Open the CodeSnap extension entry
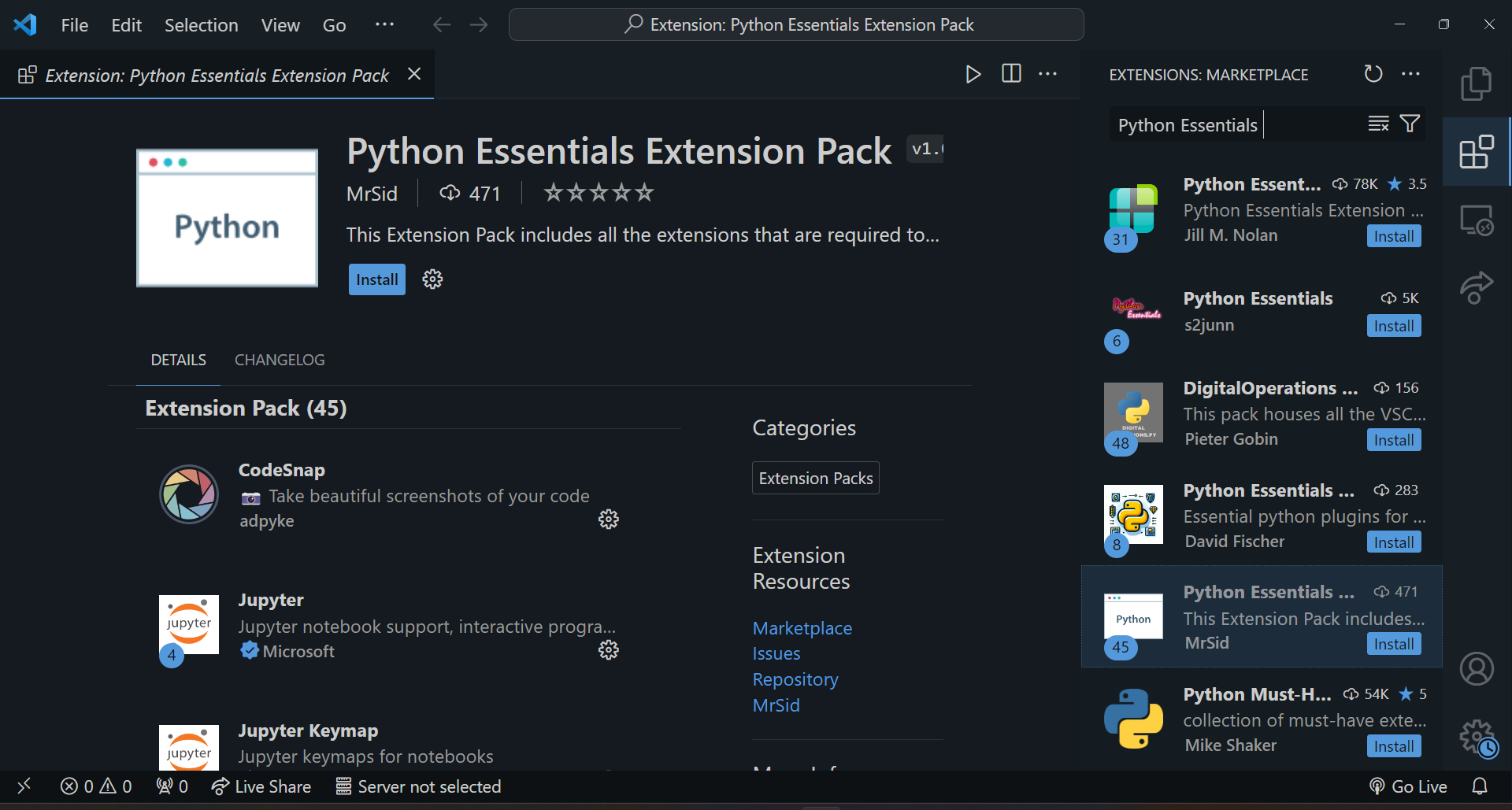Image resolution: width=1512 pixels, height=810 pixels. click(x=390, y=495)
